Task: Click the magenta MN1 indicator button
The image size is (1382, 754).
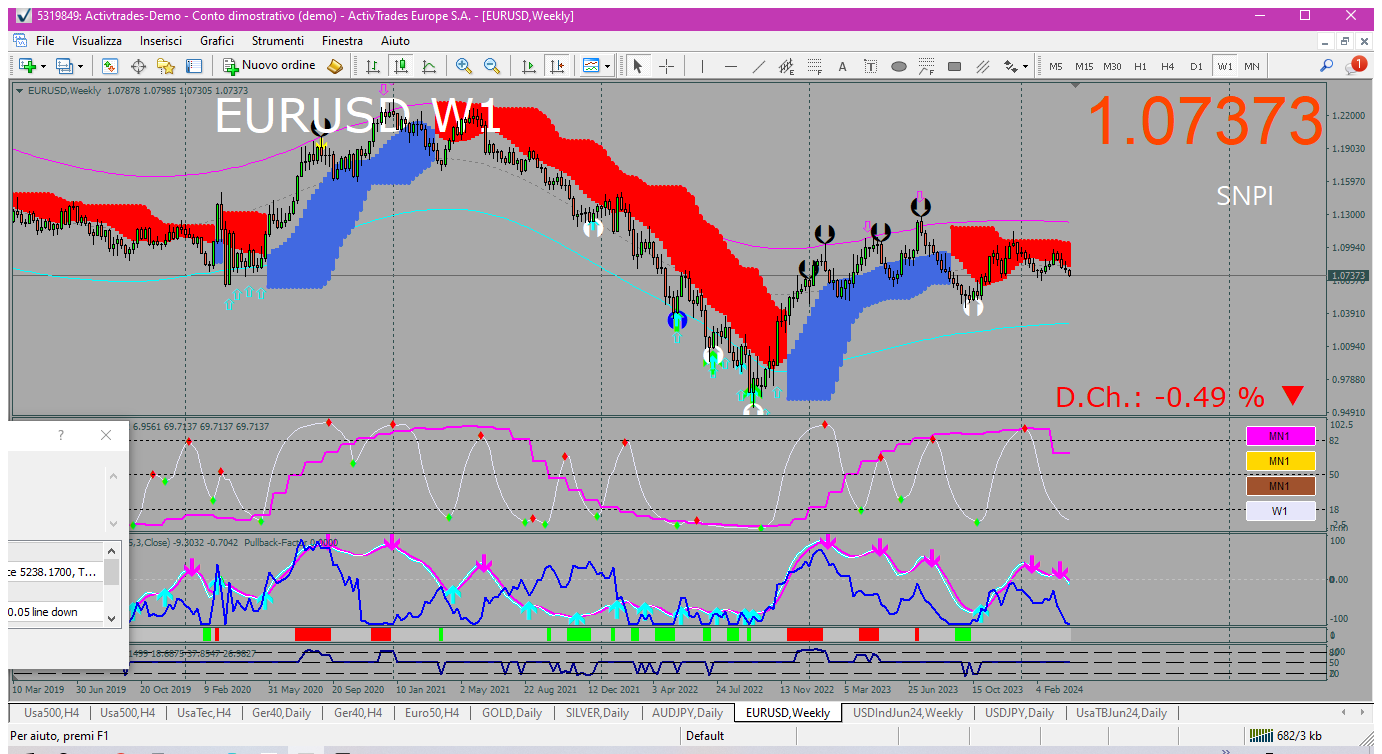Action: pyautogui.click(x=1280, y=436)
